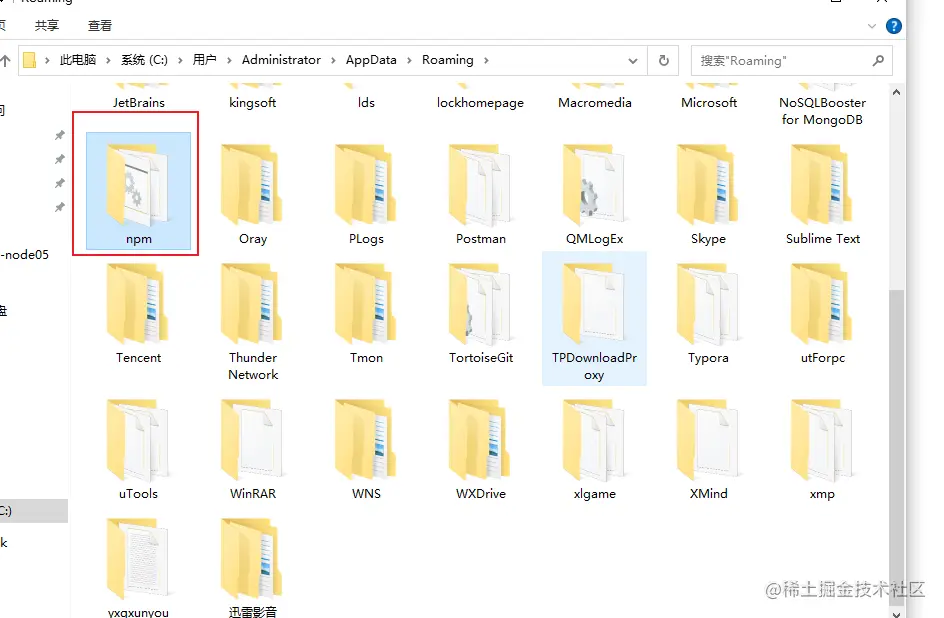
Task: Click the lockhomepage folder label
Action: (480, 103)
